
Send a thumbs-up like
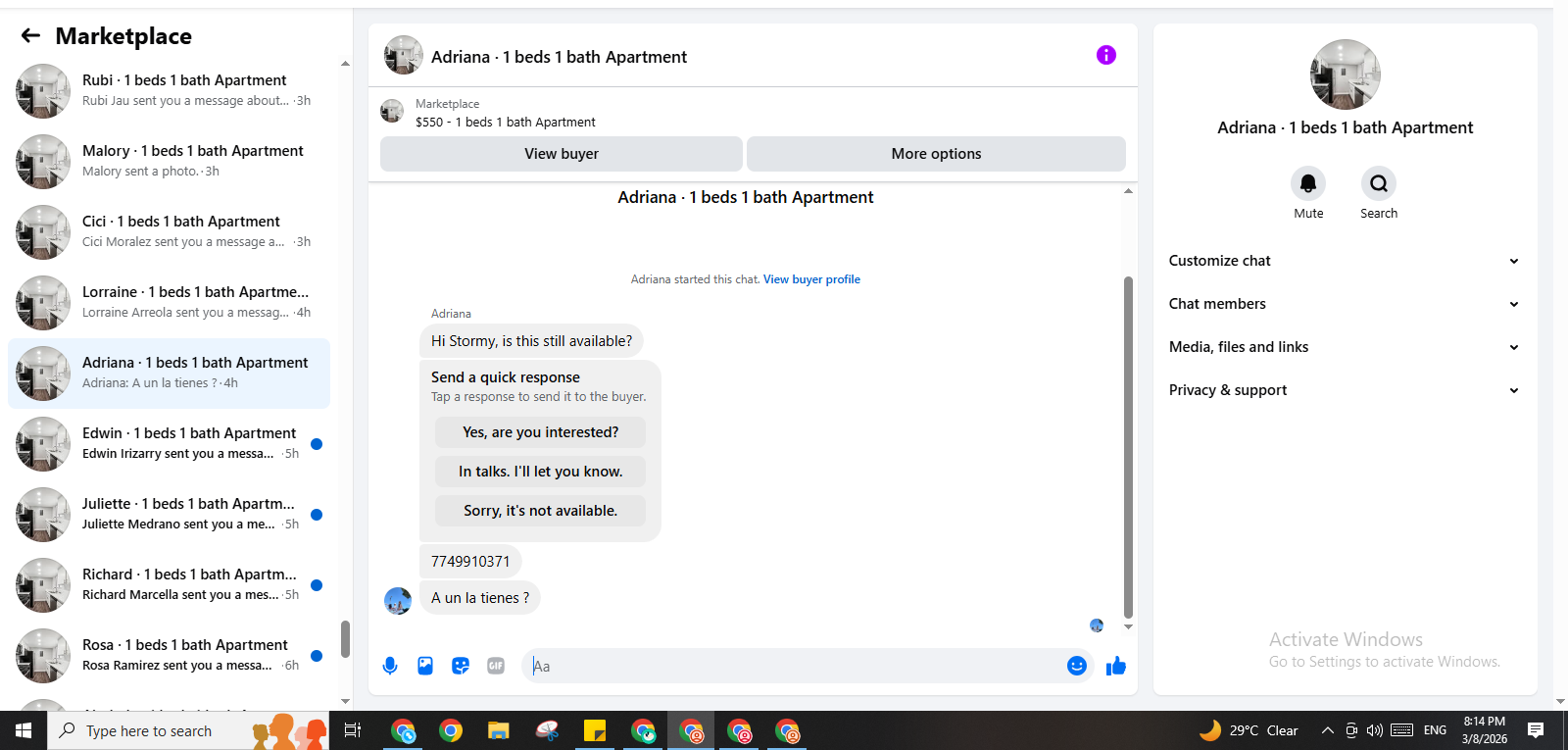[x=1116, y=667]
